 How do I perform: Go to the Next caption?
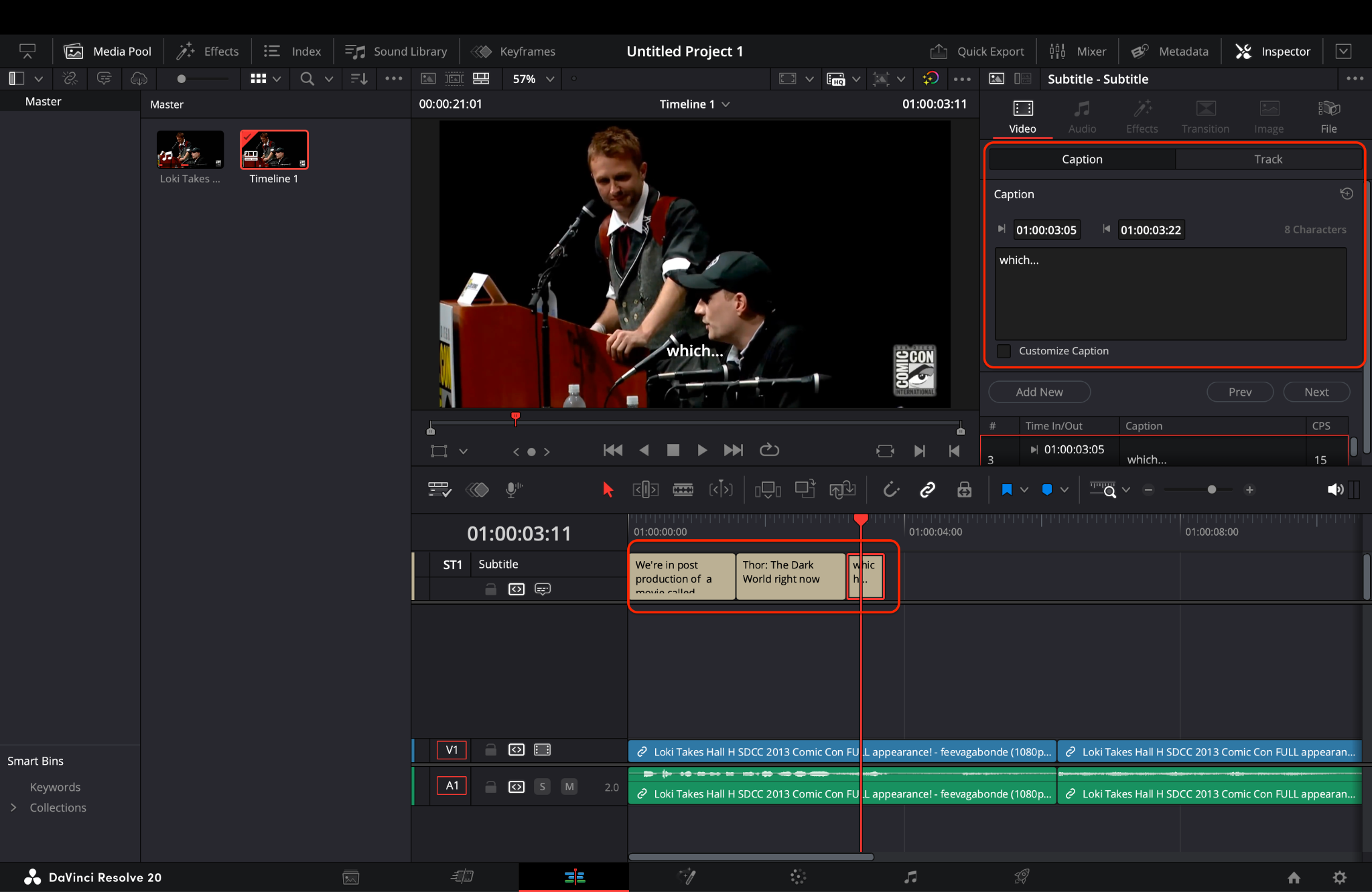1316,392
